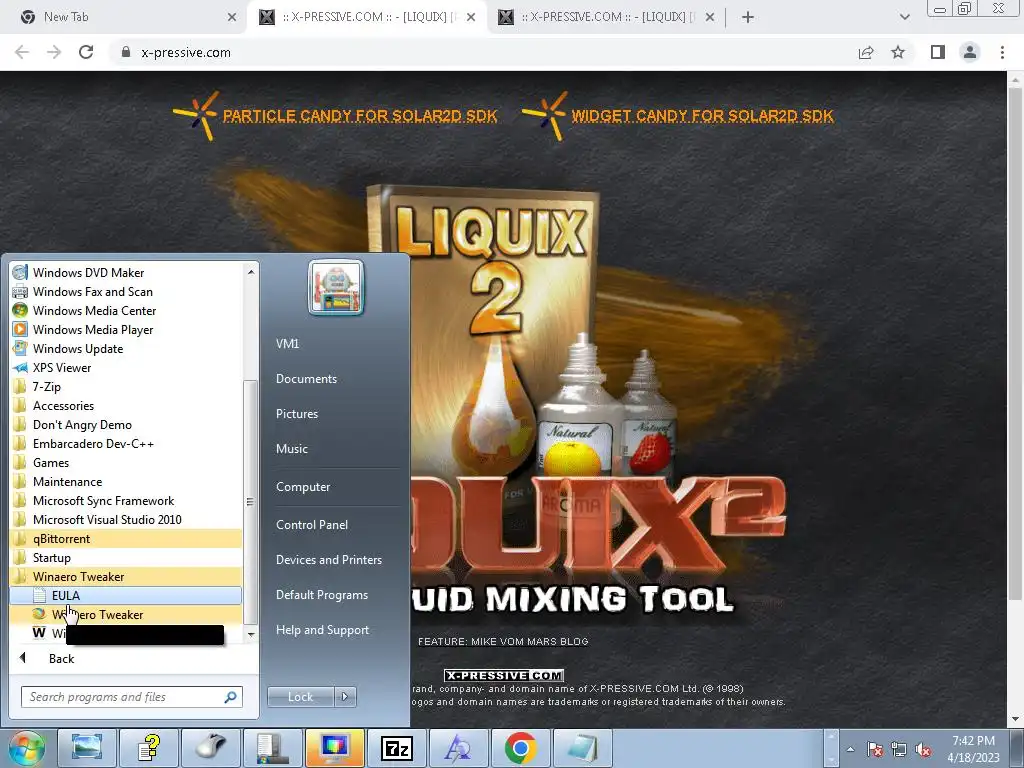This screenshot has width=1024, height=768.
Task: Open Computer from Start menu
Action: [303, 487]
